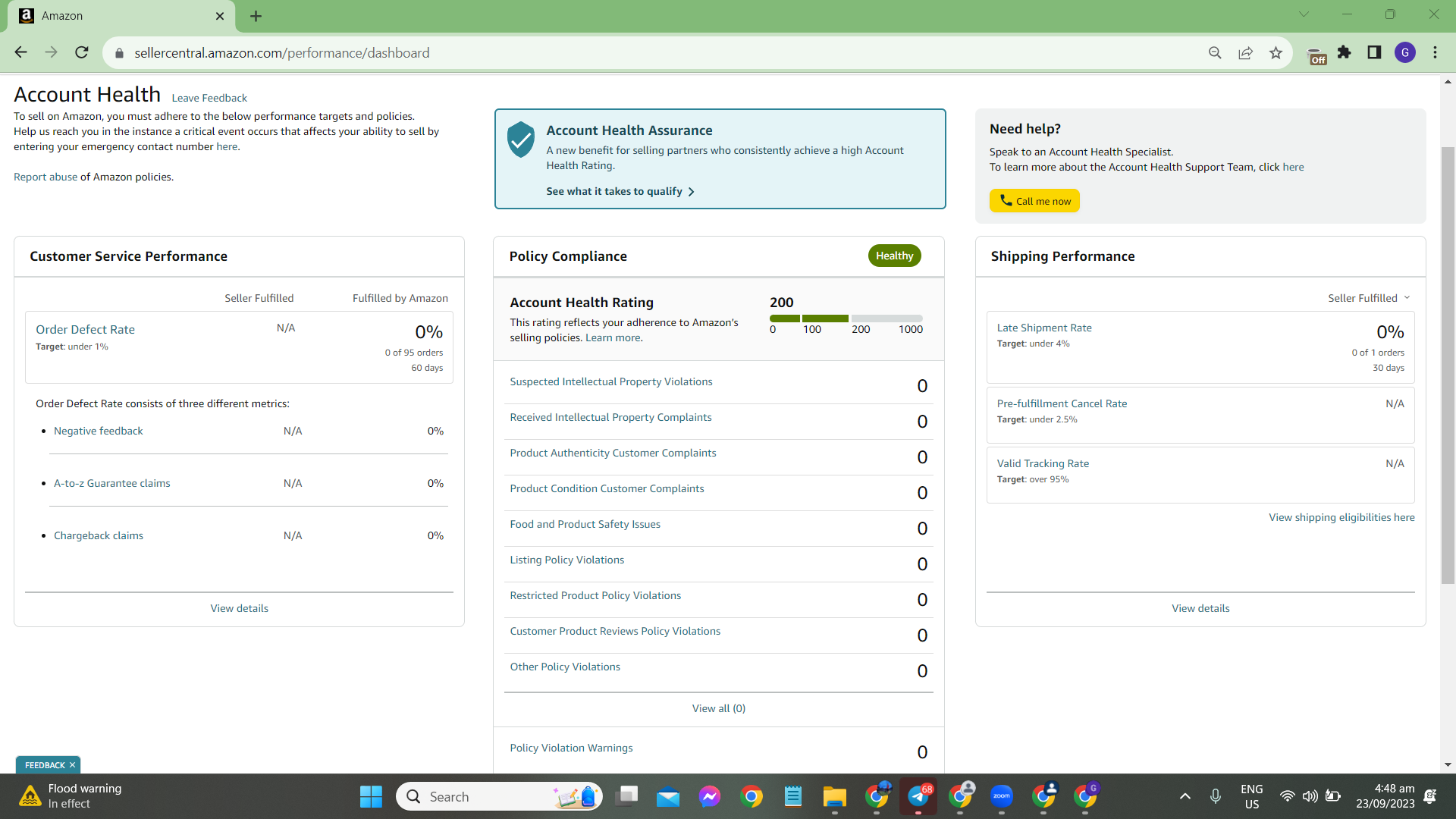The width and height of the screenshot is (1456, 819).
Task: Open Mail app from taskbar
Action: tap(668, 796)
